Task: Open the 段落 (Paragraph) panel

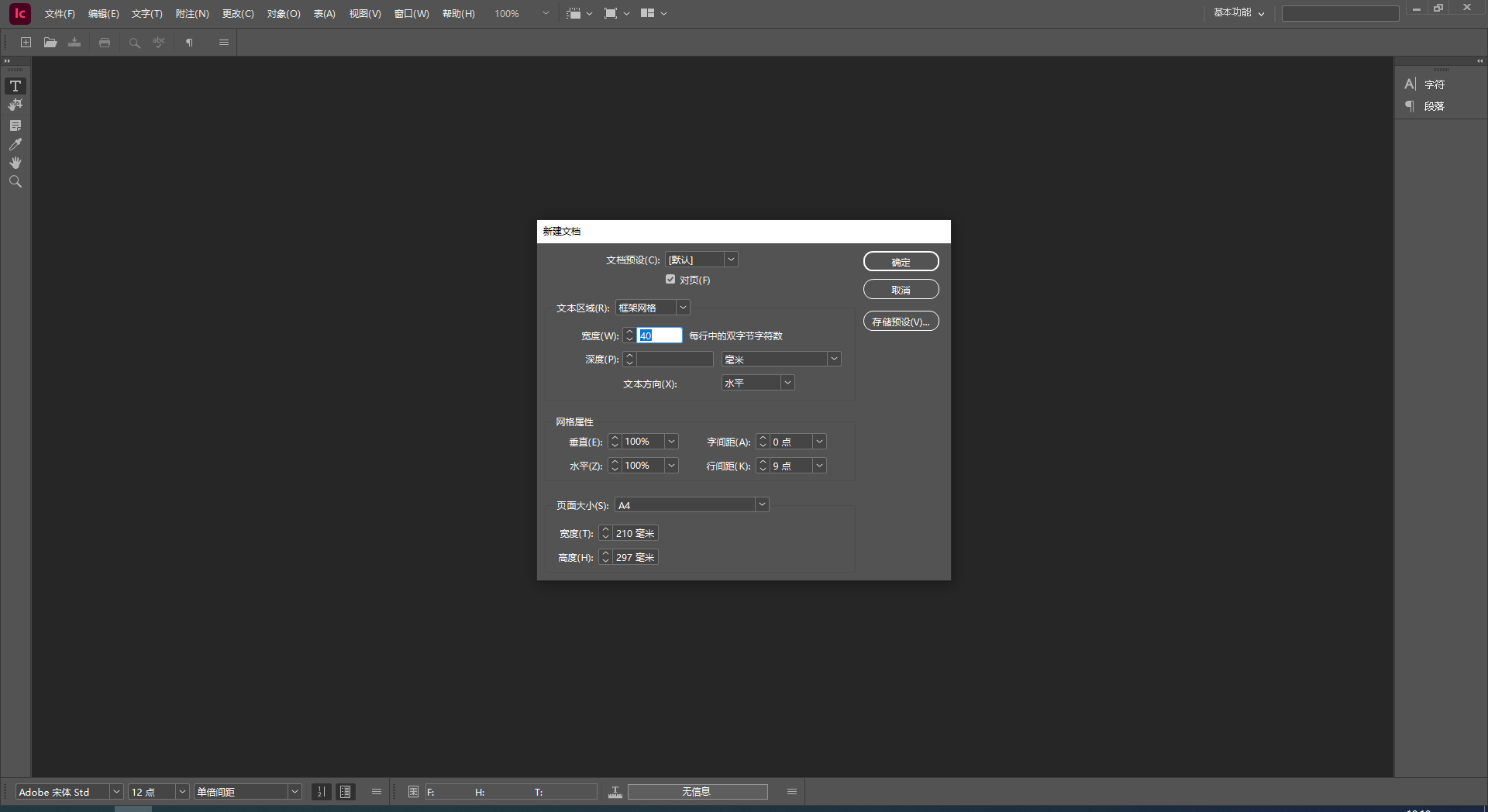Action: pos(1426,106)
